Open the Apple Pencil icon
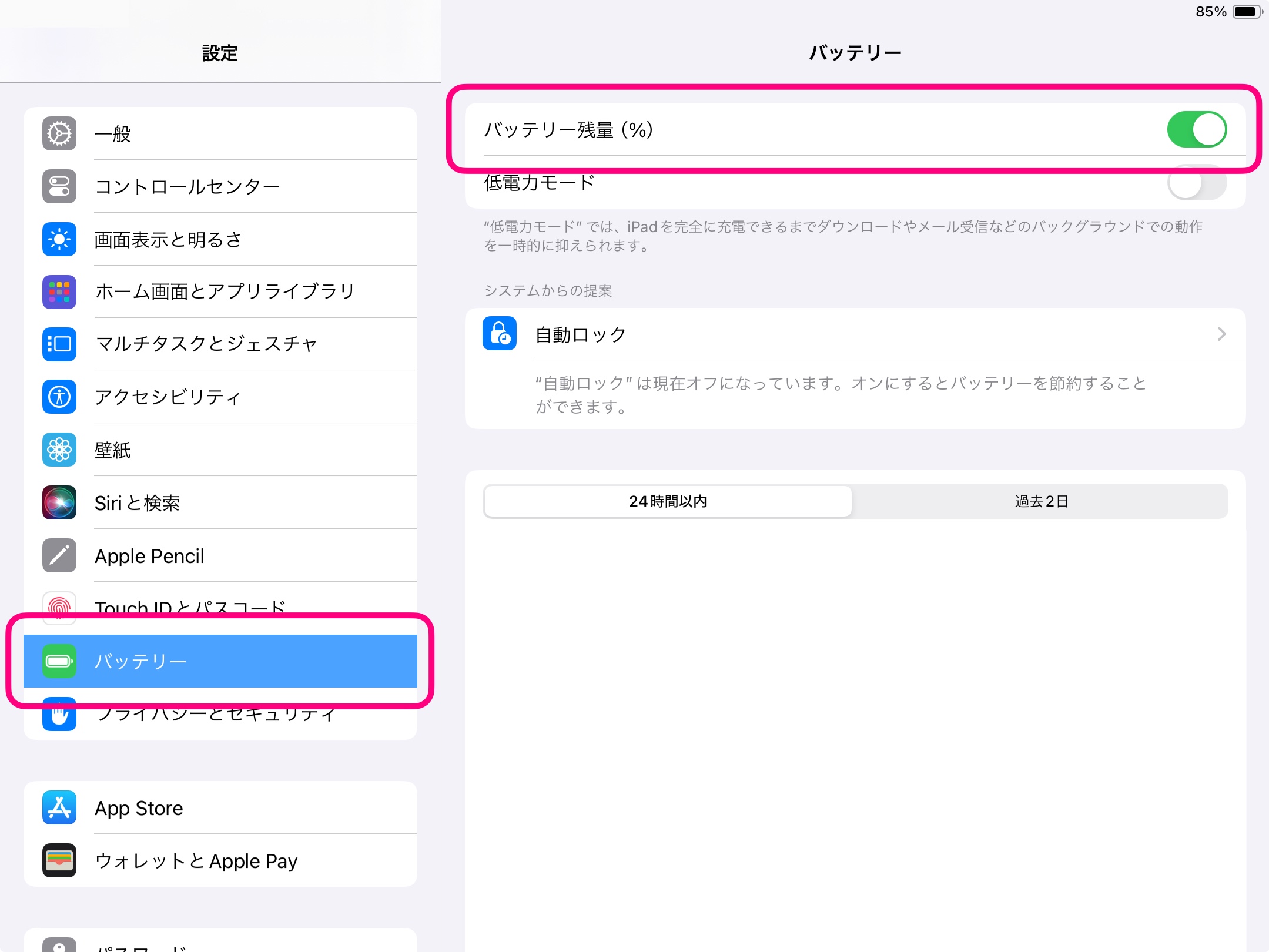The image size is (1269, 952). (x=59, y=555)
